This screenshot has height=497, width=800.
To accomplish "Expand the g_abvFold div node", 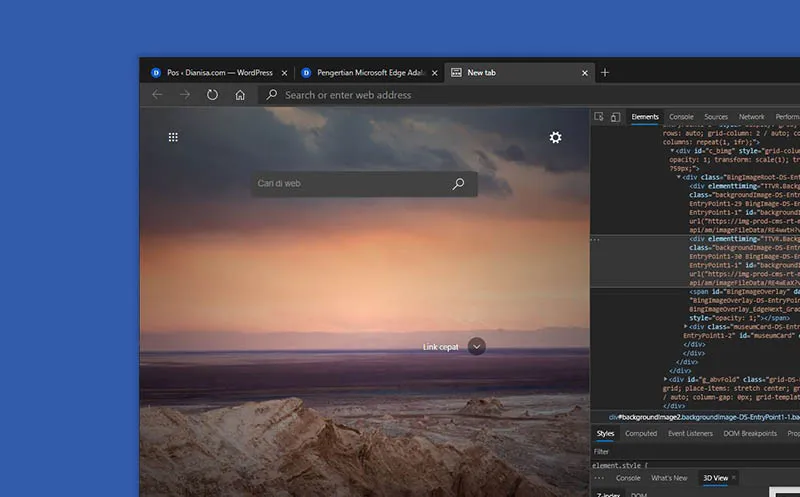I will coord(666,380).
